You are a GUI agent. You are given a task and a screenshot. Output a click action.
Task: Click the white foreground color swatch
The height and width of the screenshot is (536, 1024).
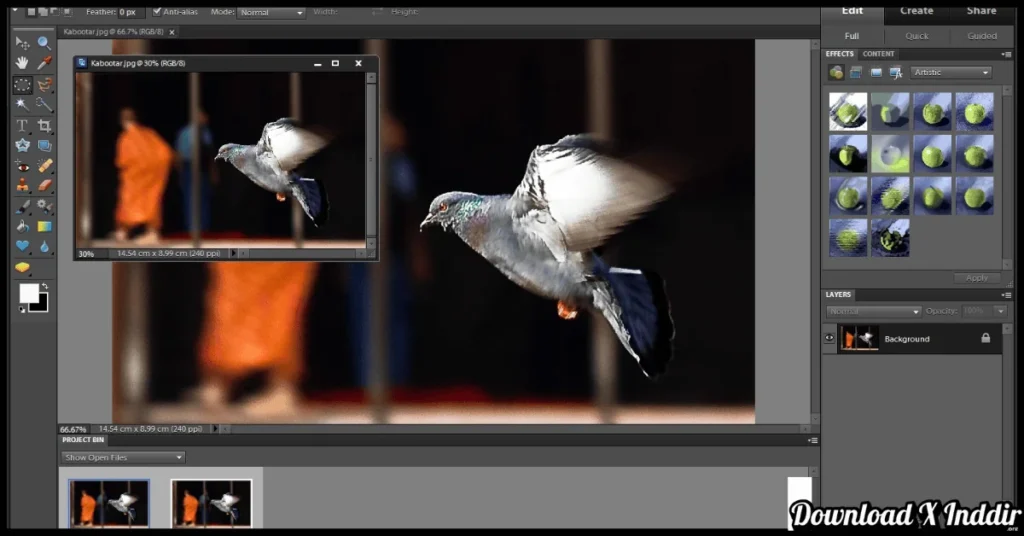28,293
